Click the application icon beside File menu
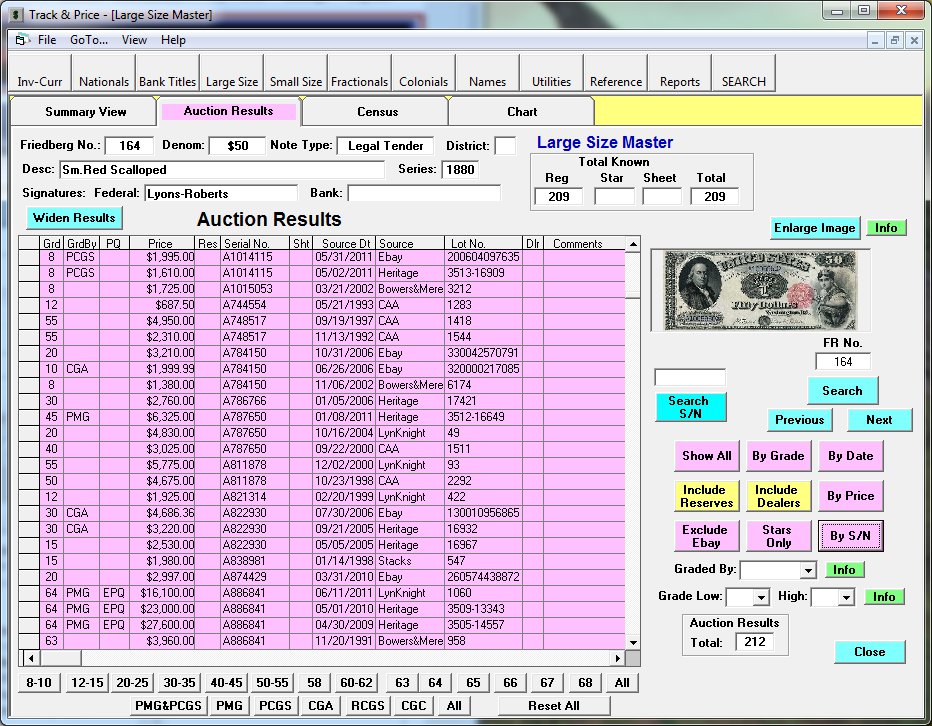This screenshot has height=726, width=932. tap(19, 40)
